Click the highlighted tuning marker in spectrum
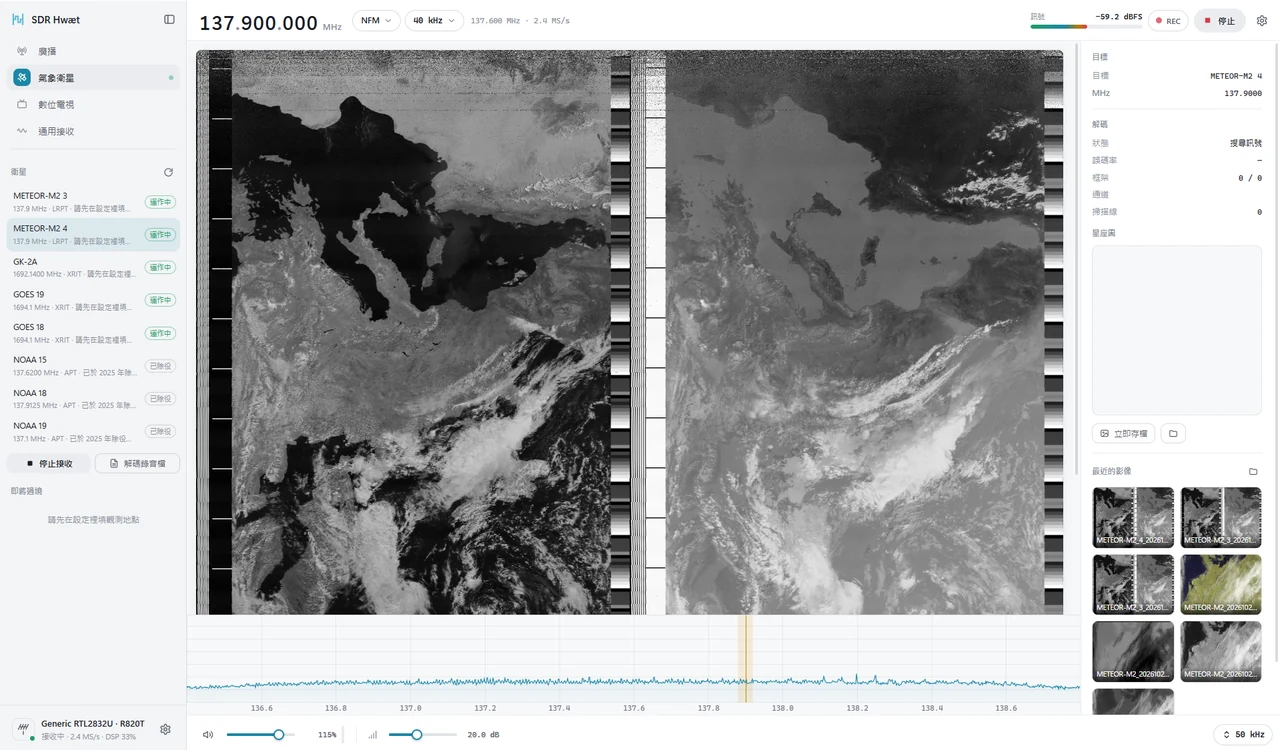This screenshot has width=1280, height=750. click(x=745, y=658)
